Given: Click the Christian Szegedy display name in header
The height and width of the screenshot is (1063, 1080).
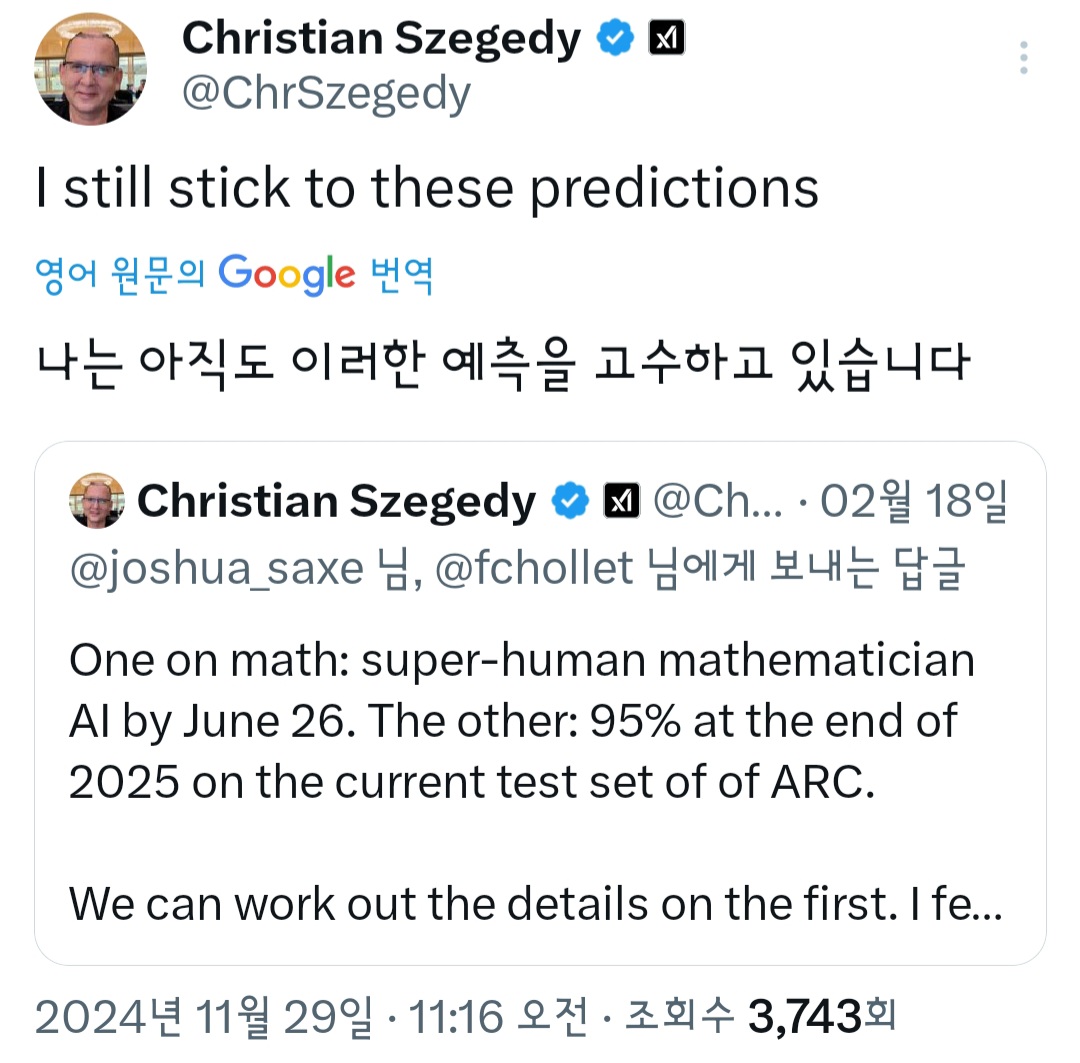Looking at the screenshot, I should coord(381,39).
